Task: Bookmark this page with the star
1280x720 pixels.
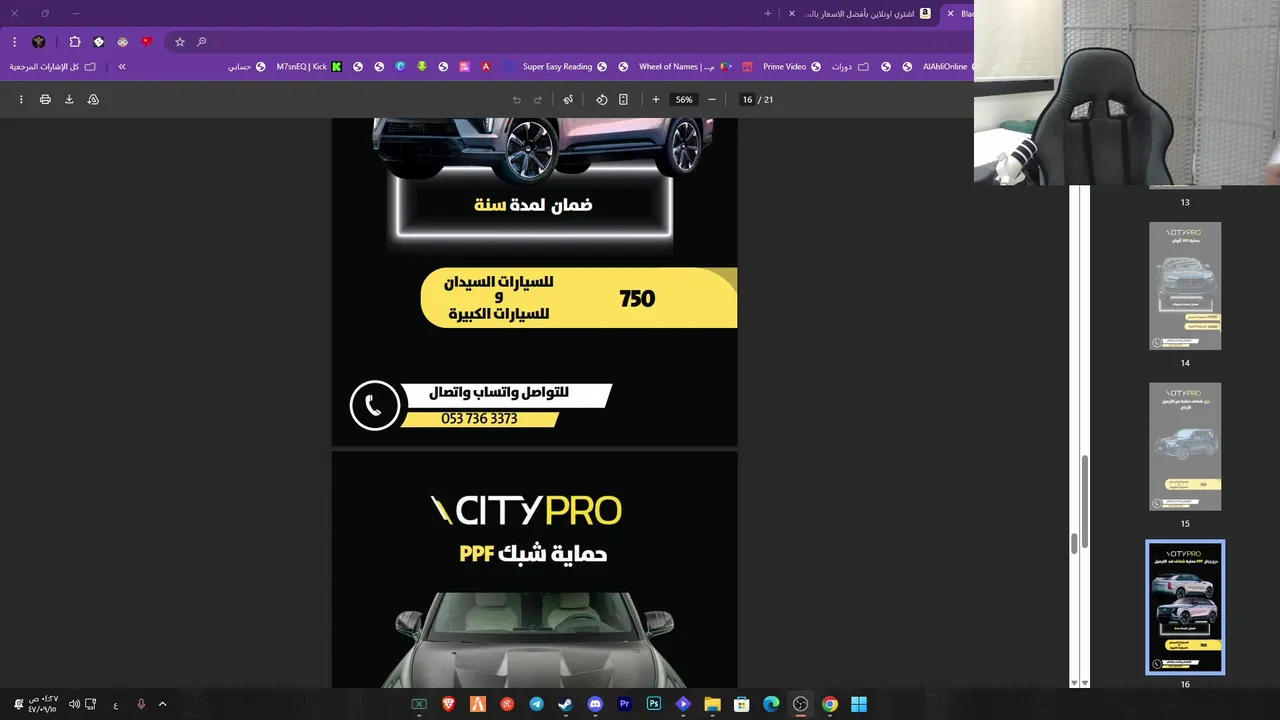Action: click(180, 42)
